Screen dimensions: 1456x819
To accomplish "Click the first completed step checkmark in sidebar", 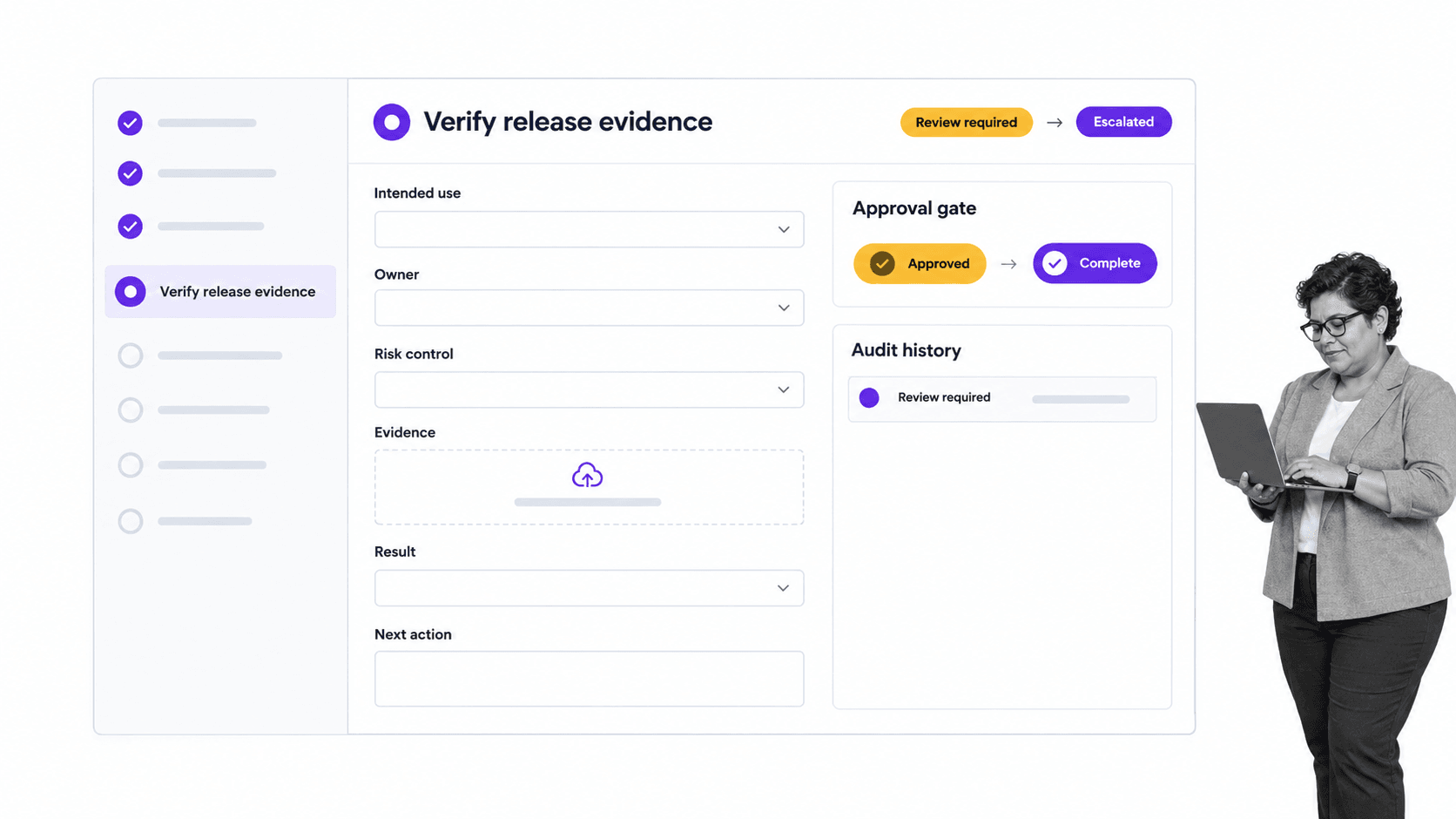I will click(x=130, y=123).
